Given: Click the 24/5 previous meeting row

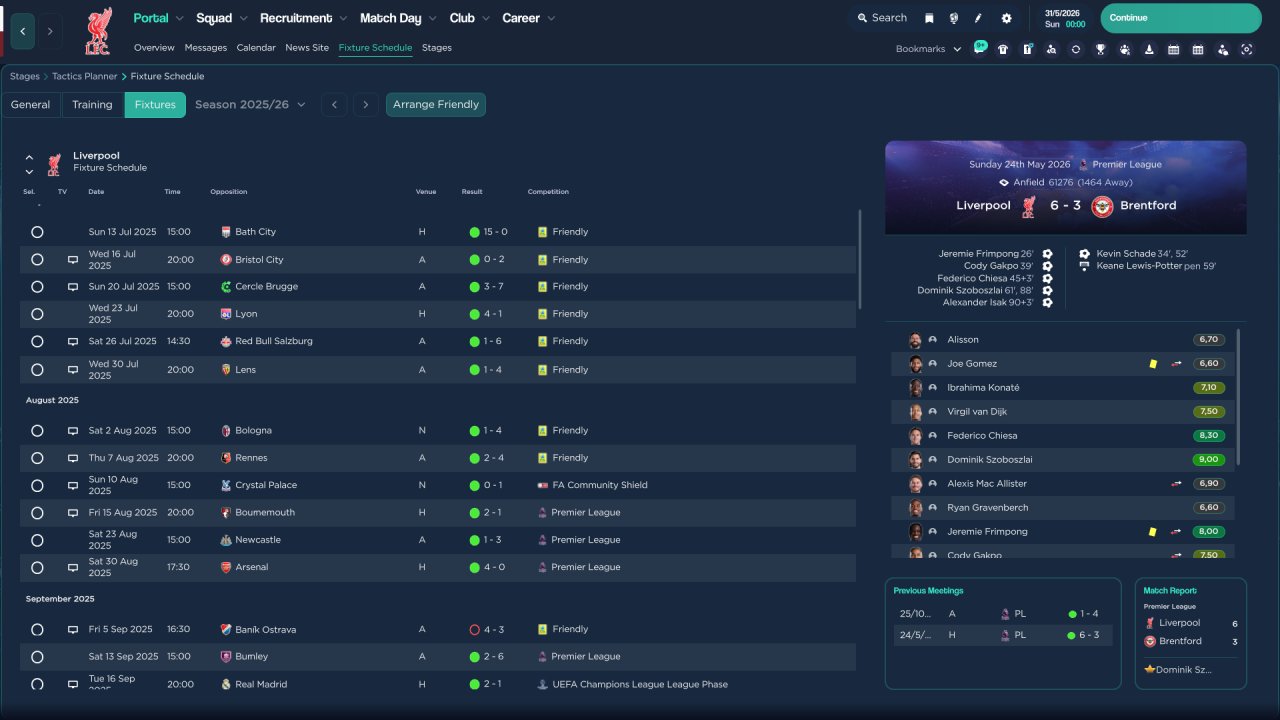Looking at the screenshot, I should [x=1003, y=635].
